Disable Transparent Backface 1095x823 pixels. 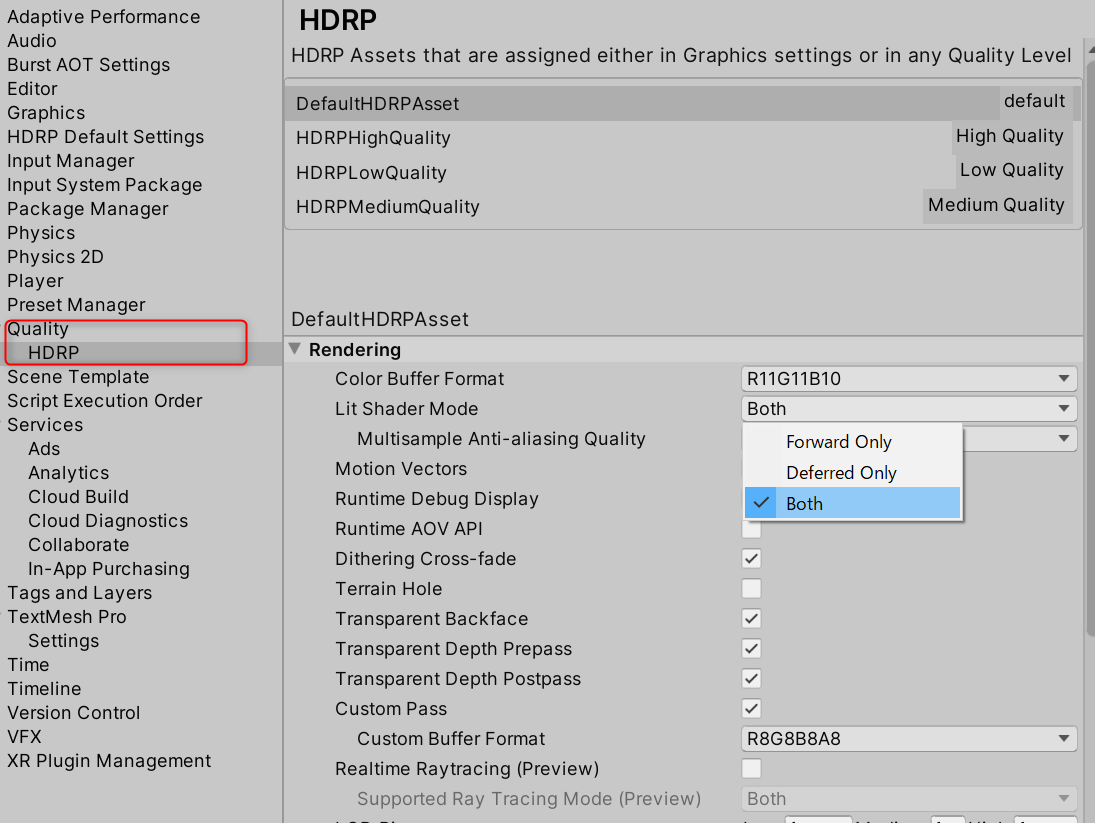[751, 618]
